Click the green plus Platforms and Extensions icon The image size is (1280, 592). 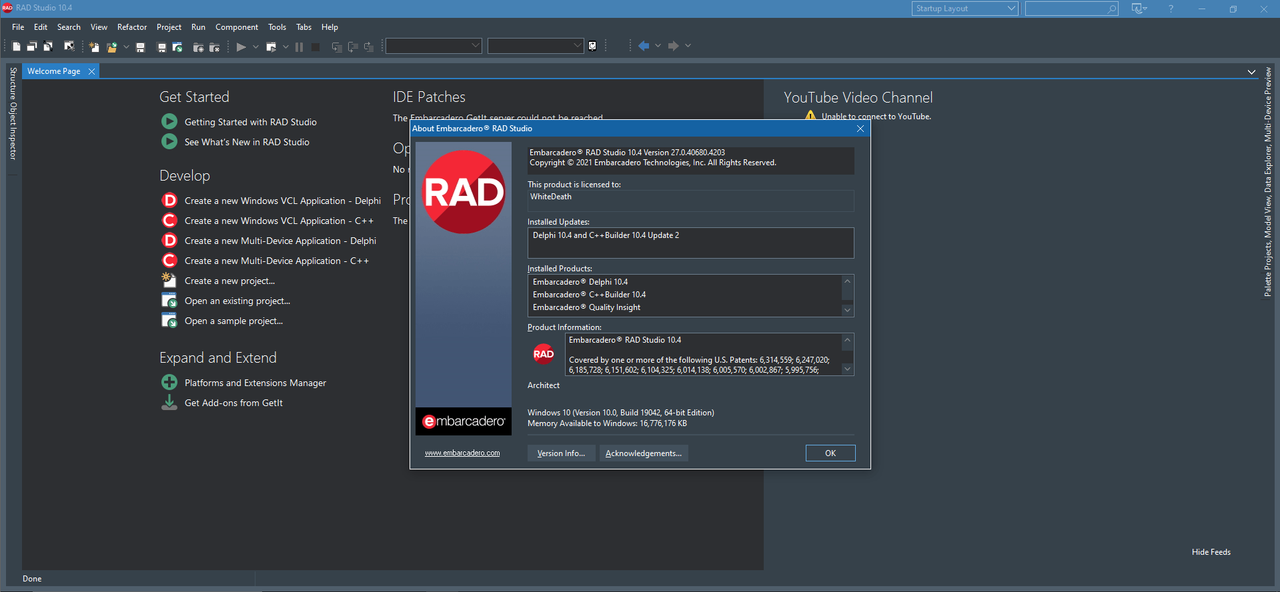[x=169, y=382]
